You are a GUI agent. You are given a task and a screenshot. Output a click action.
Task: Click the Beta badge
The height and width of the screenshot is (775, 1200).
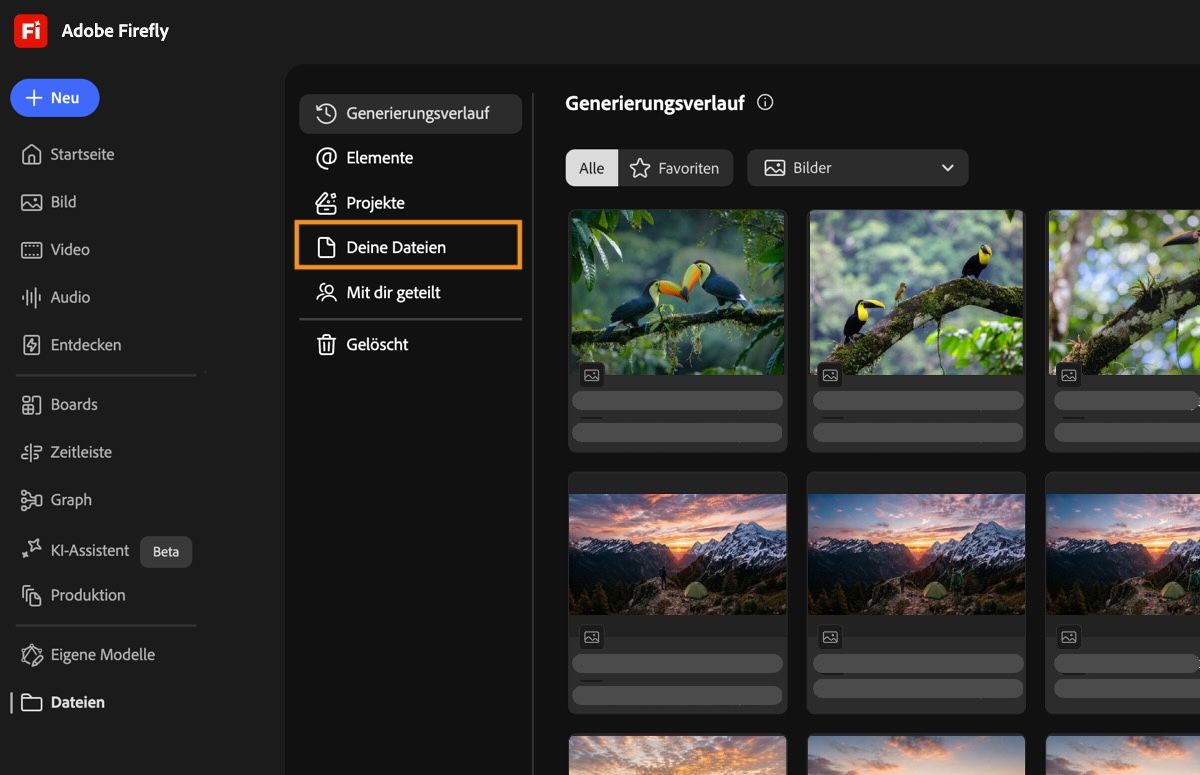[166, 552]
